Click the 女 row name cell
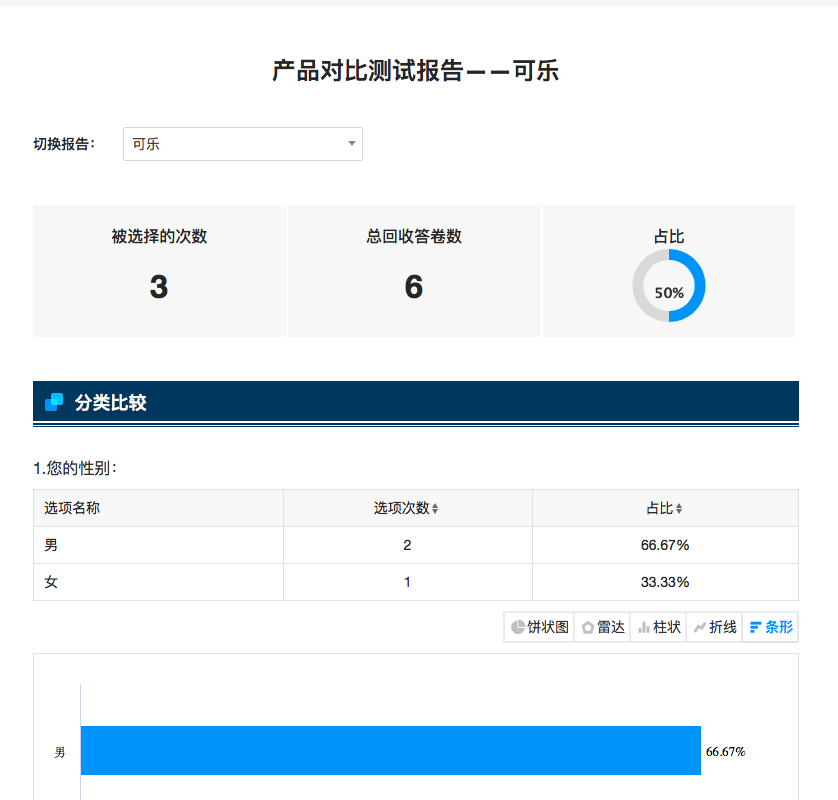The image size is (838, 800). 158,582
